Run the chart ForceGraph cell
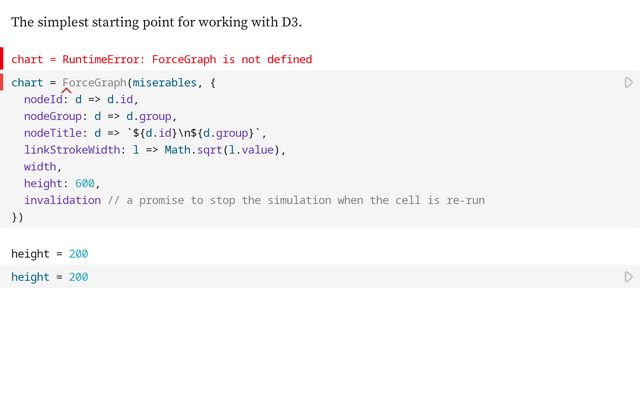640x400 pixels. coord(628,83)
